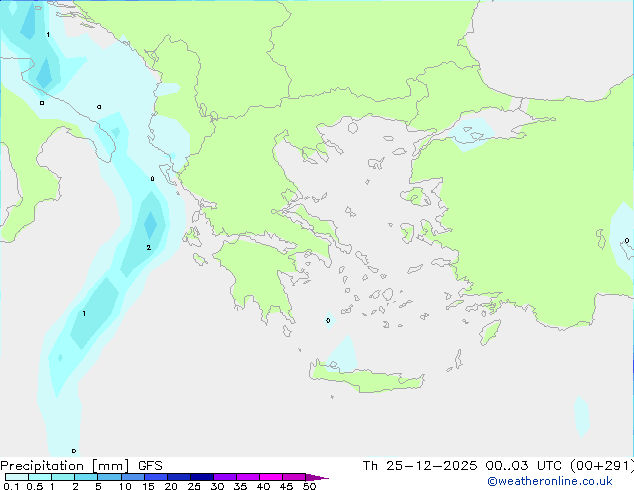Click the '20' legend scale number
This screenshot has width=634, height=490.
[171, 486]
